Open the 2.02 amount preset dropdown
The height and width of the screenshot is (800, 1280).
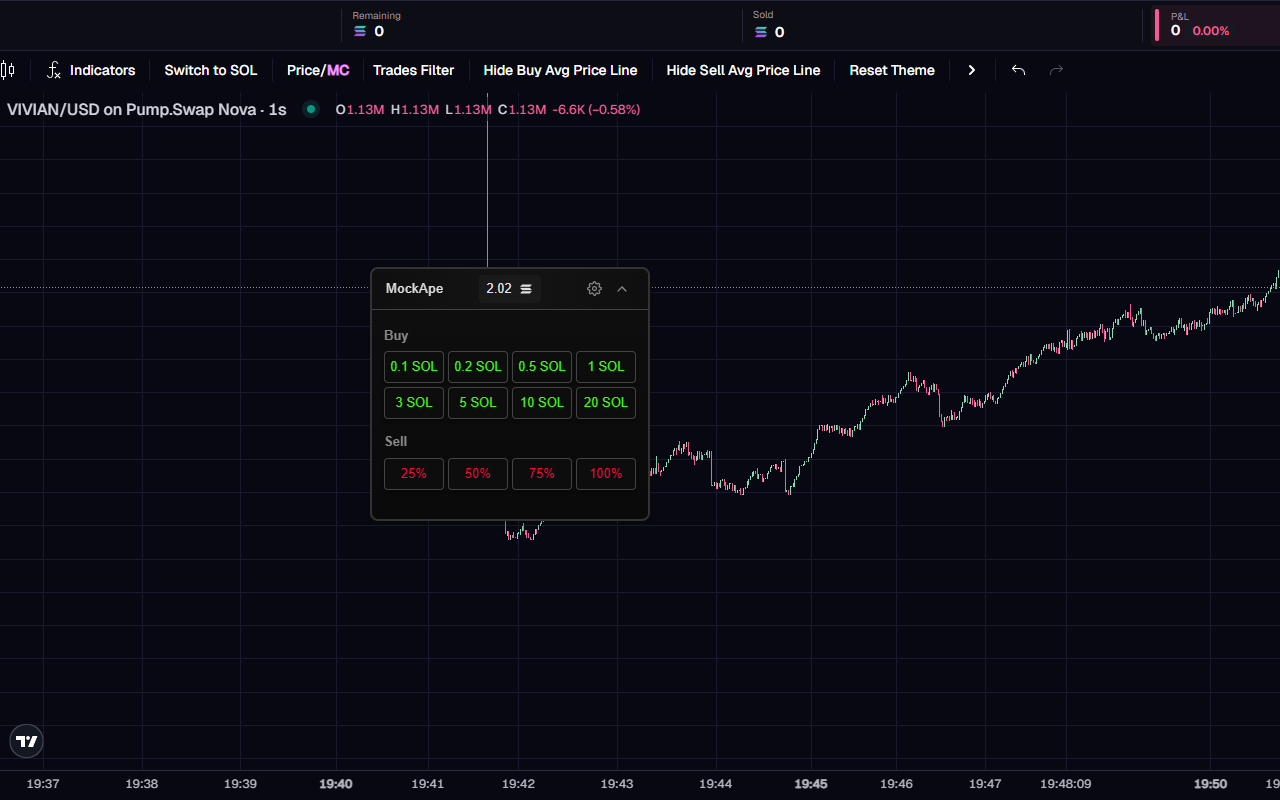click(509, 288)
